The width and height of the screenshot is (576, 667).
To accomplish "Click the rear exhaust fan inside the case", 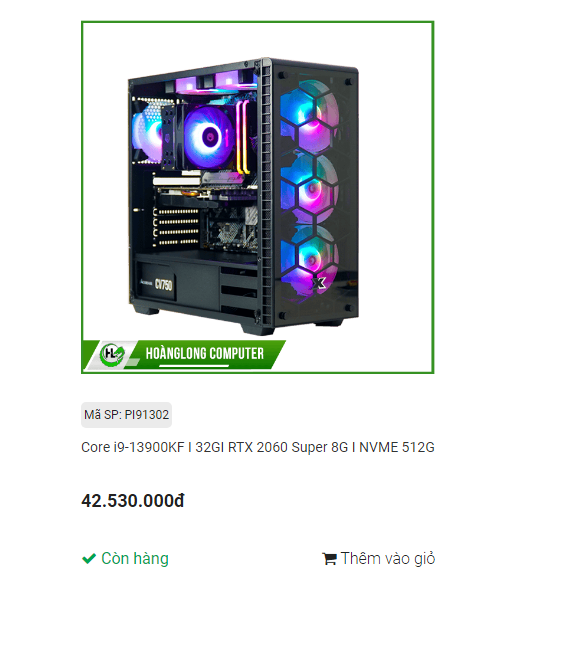I will (x=146, y=131).
